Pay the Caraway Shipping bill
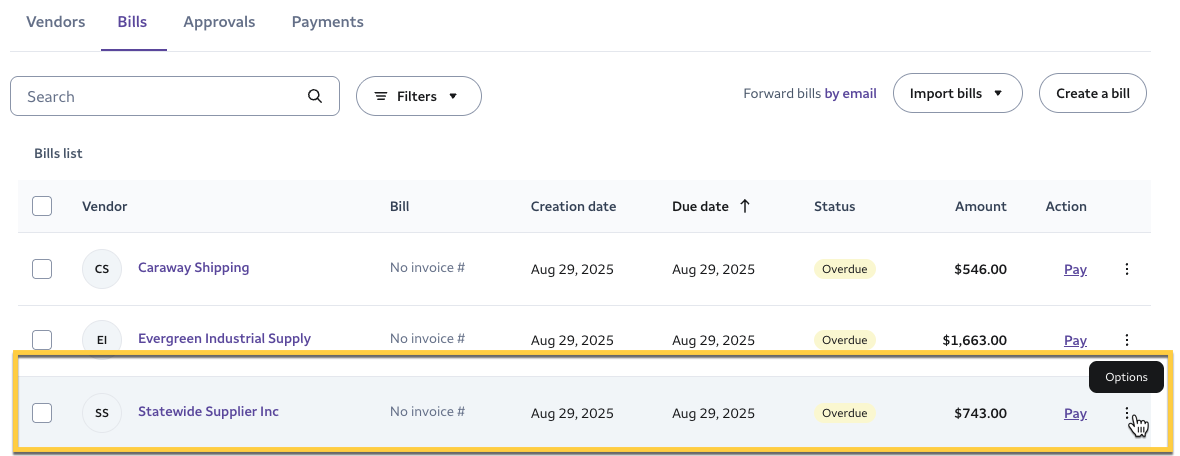Screen dimensions: 1180x456 1075,269
